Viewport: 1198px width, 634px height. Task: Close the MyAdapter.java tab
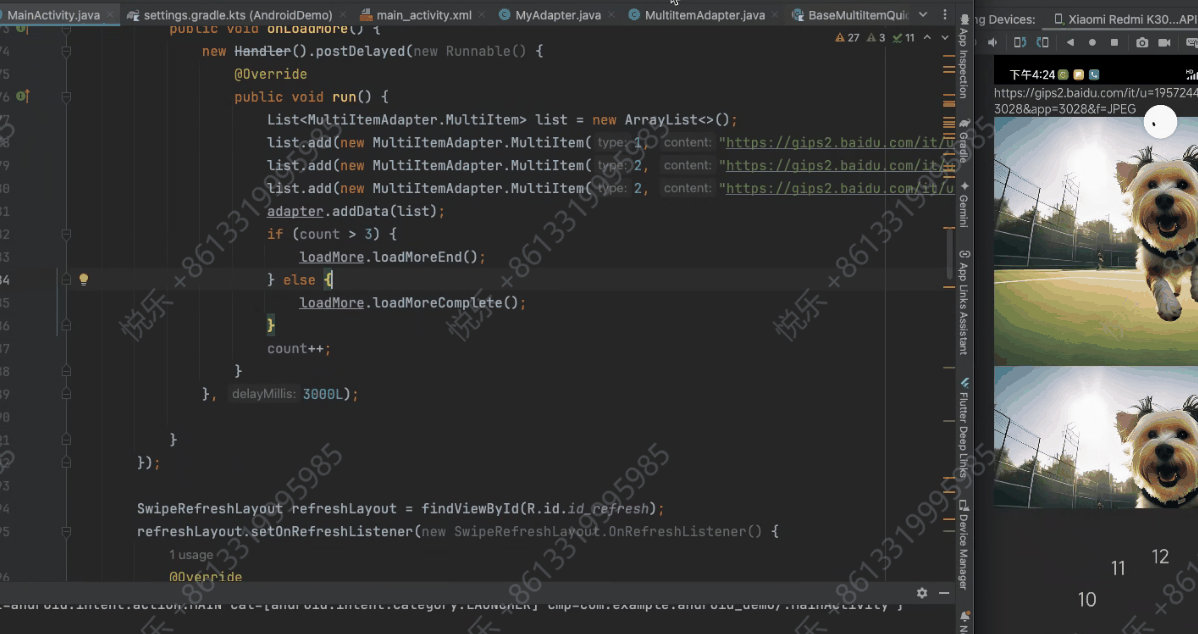coord(612,15)
